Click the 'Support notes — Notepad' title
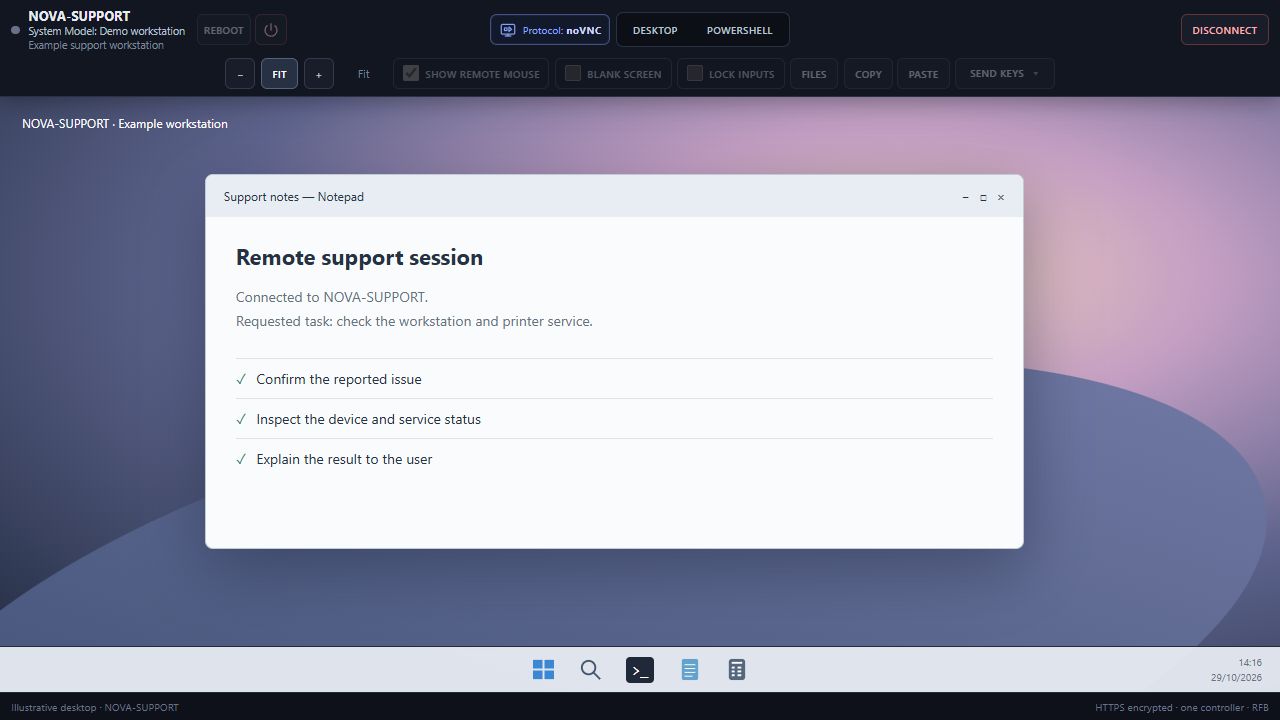Viewport: 1280px width, 720px height. [294, 197]
